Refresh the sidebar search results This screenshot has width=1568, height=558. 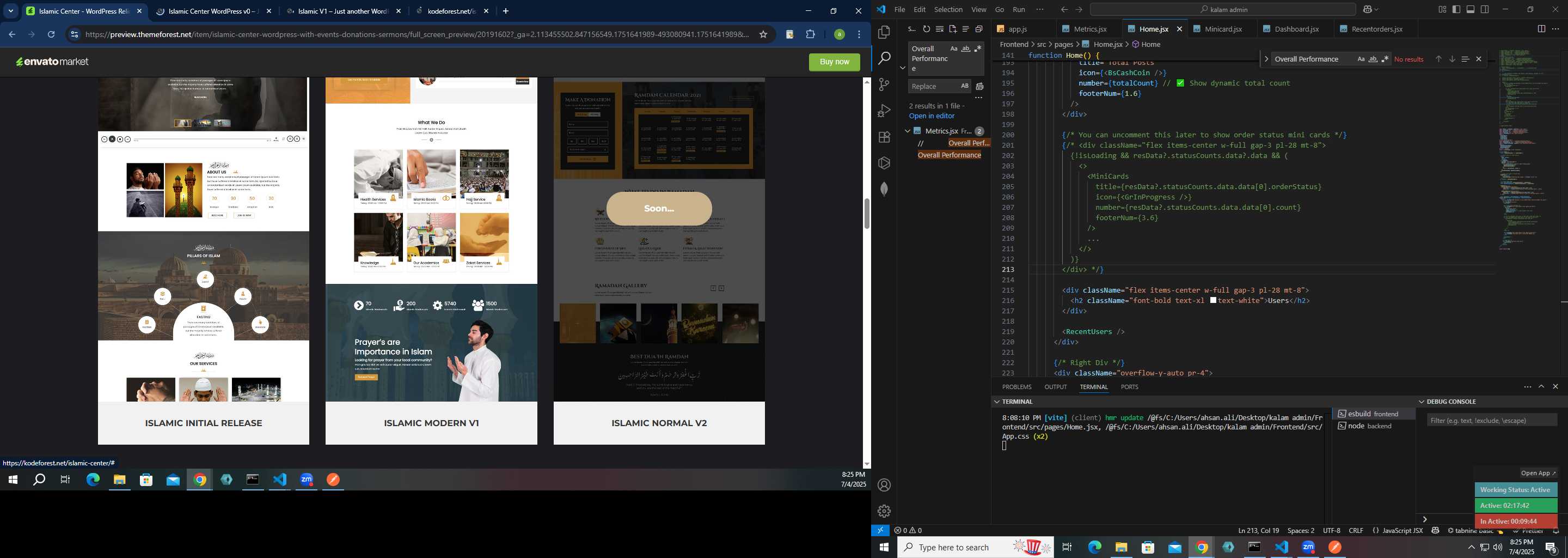[927, 29]
